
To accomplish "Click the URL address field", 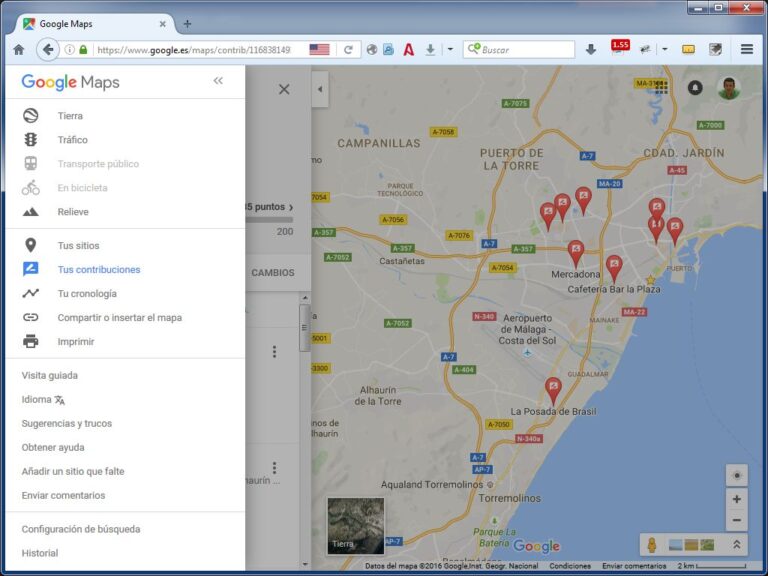I will pyautogui.click(x=193, y=49).
